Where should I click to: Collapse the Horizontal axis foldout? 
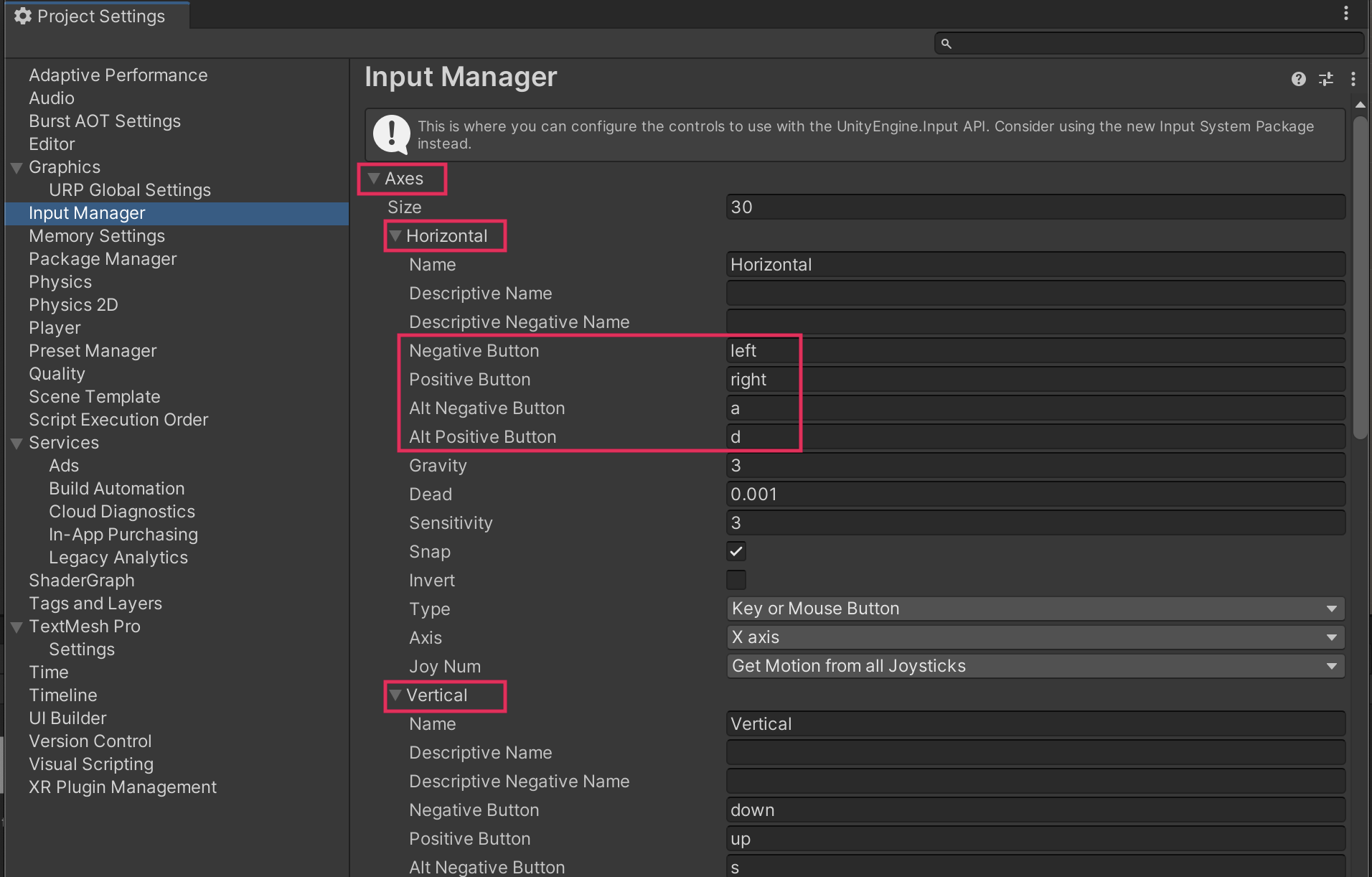395,236
